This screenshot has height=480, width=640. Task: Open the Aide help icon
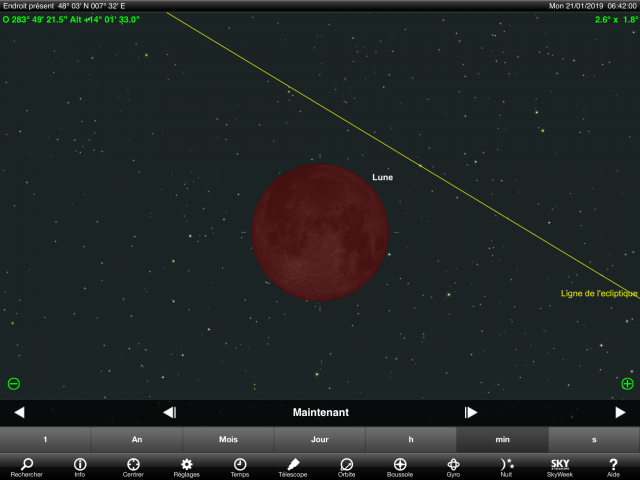pos(613,467)
